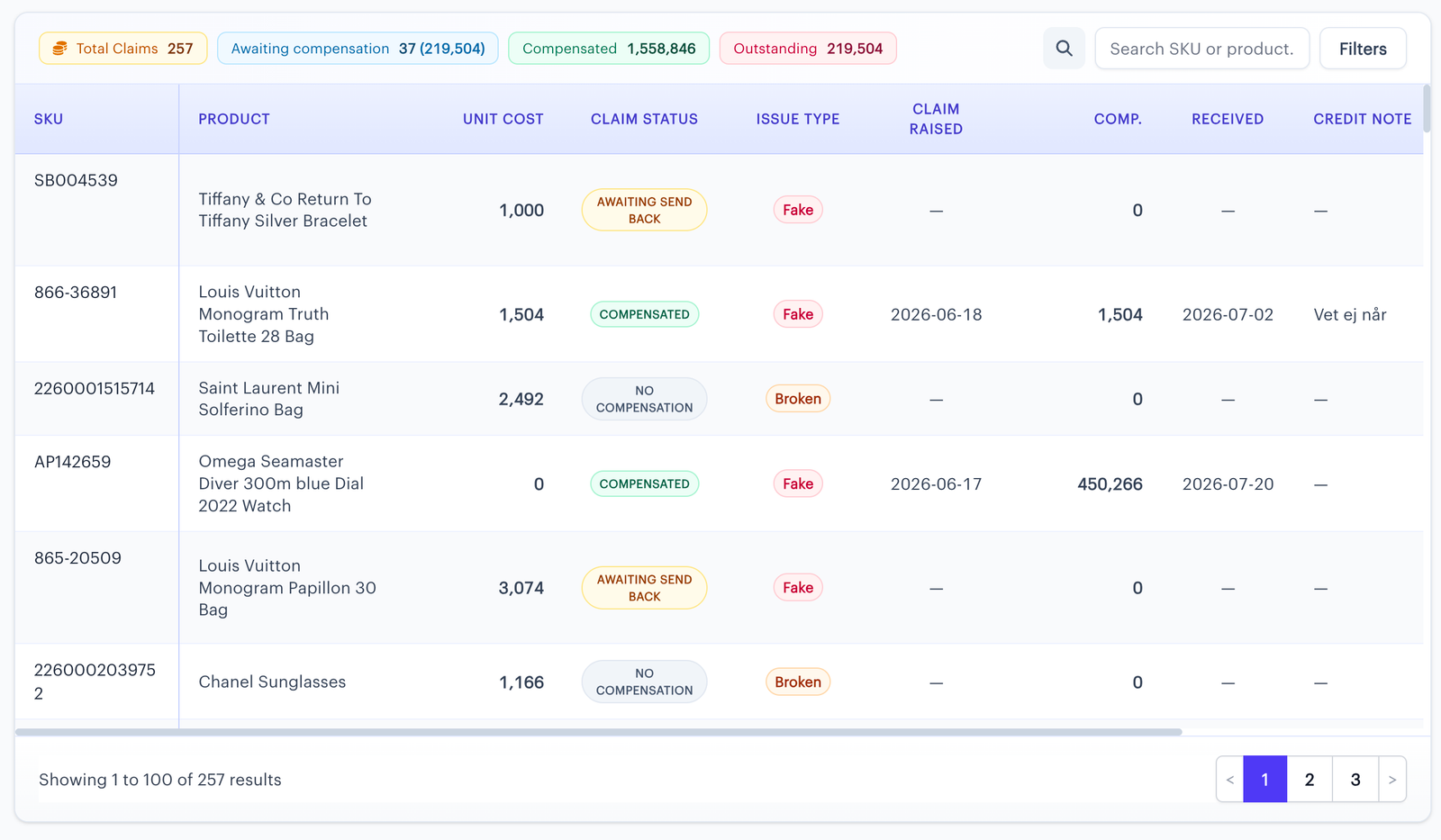Viewport: 1441px width, 840px height.
Task: Select the Outstanding 219,504 badge
Action: click(x=808, y=49)
